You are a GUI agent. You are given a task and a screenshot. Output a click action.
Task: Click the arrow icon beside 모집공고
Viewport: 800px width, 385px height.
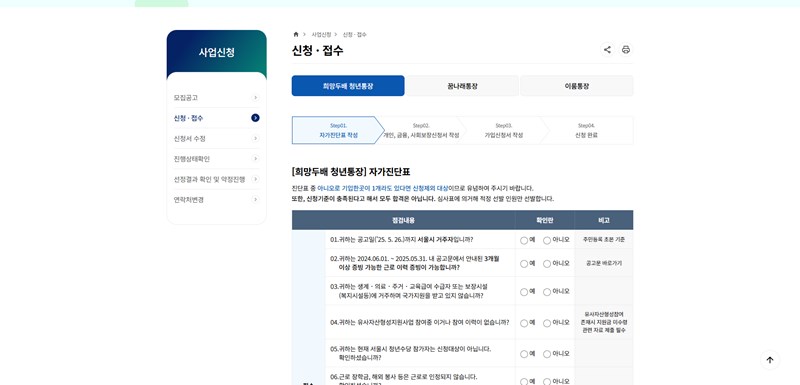[x=255, y=97]
